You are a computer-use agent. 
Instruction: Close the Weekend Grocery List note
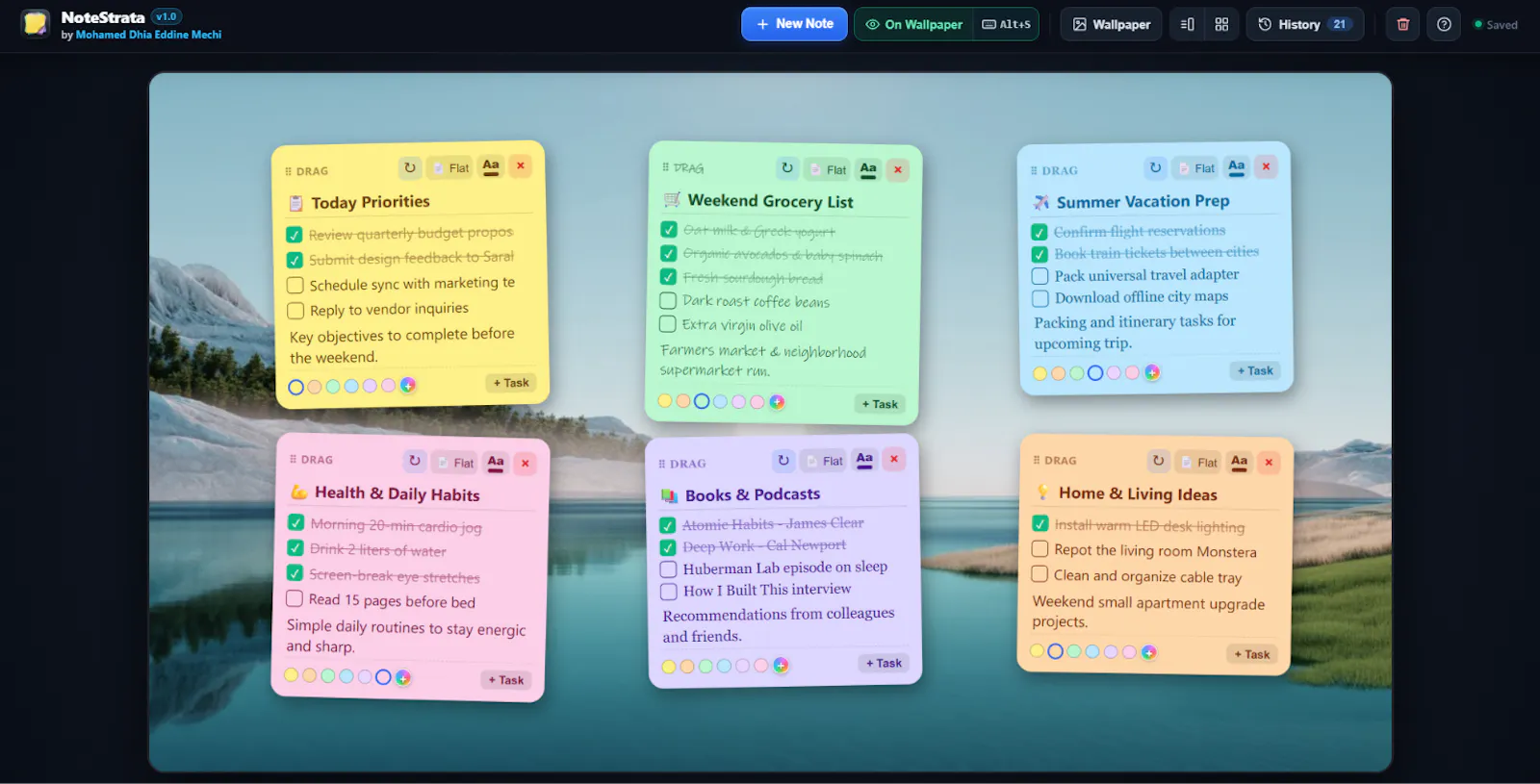(x=898, y=170)
